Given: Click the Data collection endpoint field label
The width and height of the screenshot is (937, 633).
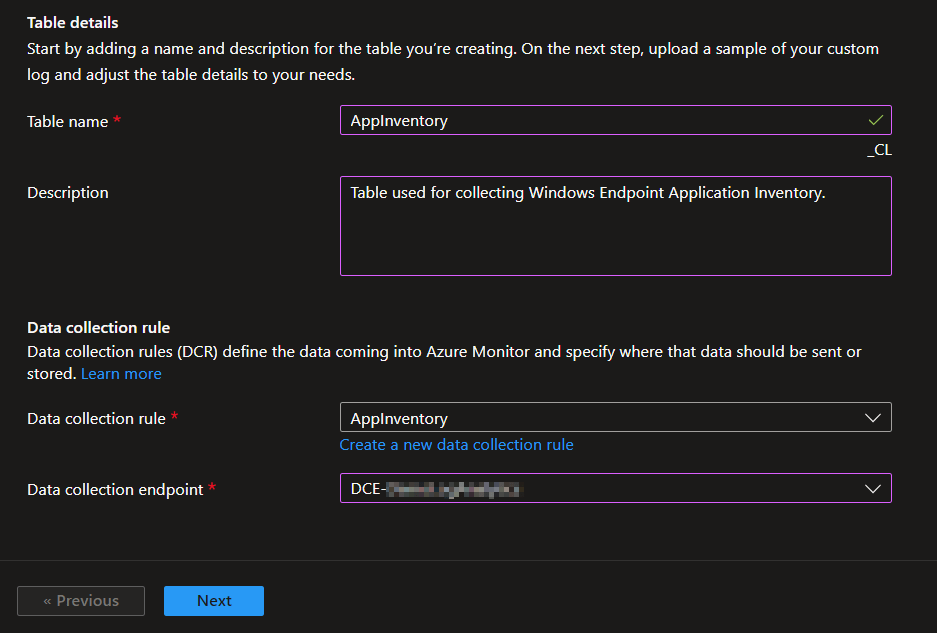Looking at the screenshot, I should point(115,490).
